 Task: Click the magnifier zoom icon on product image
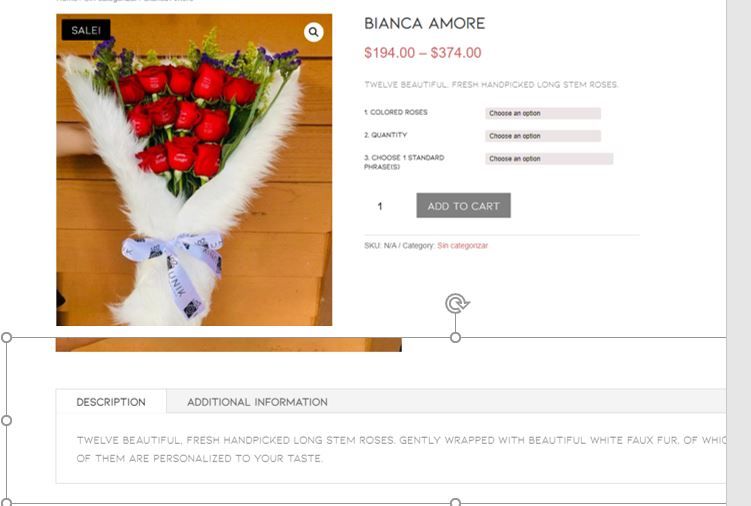[313, 32]
